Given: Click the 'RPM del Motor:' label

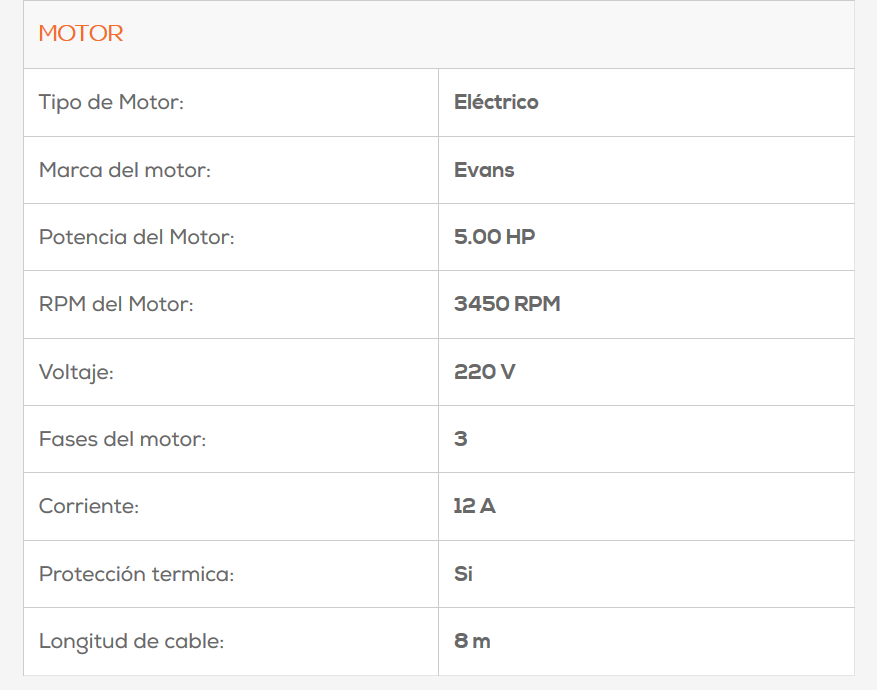Looking at the screenshot, I should [x=116, y=304].
